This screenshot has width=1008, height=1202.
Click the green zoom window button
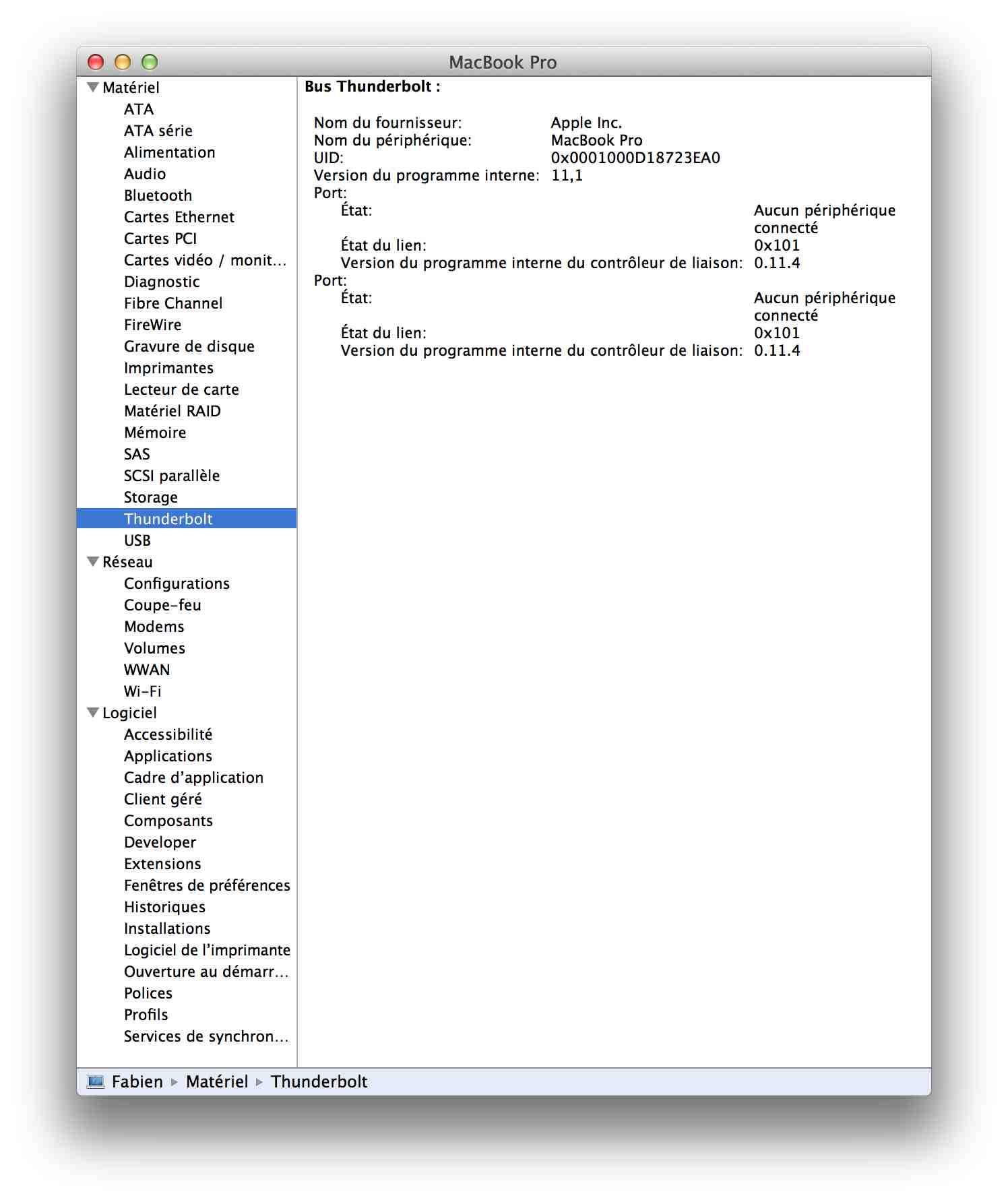pyautogui.click(x=150, y=62)
